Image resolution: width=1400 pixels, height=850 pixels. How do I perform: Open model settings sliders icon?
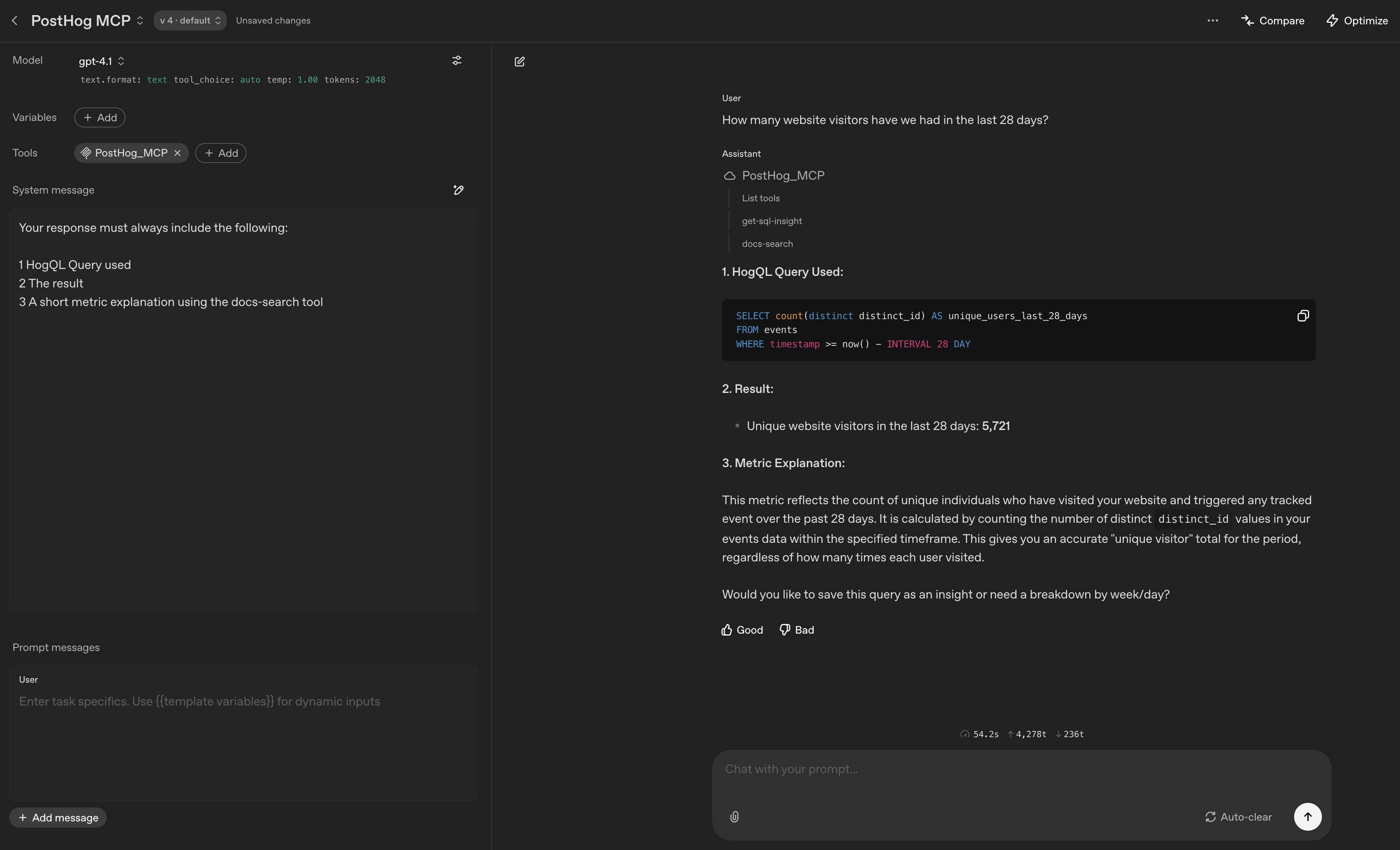click(x=456, y=60)
